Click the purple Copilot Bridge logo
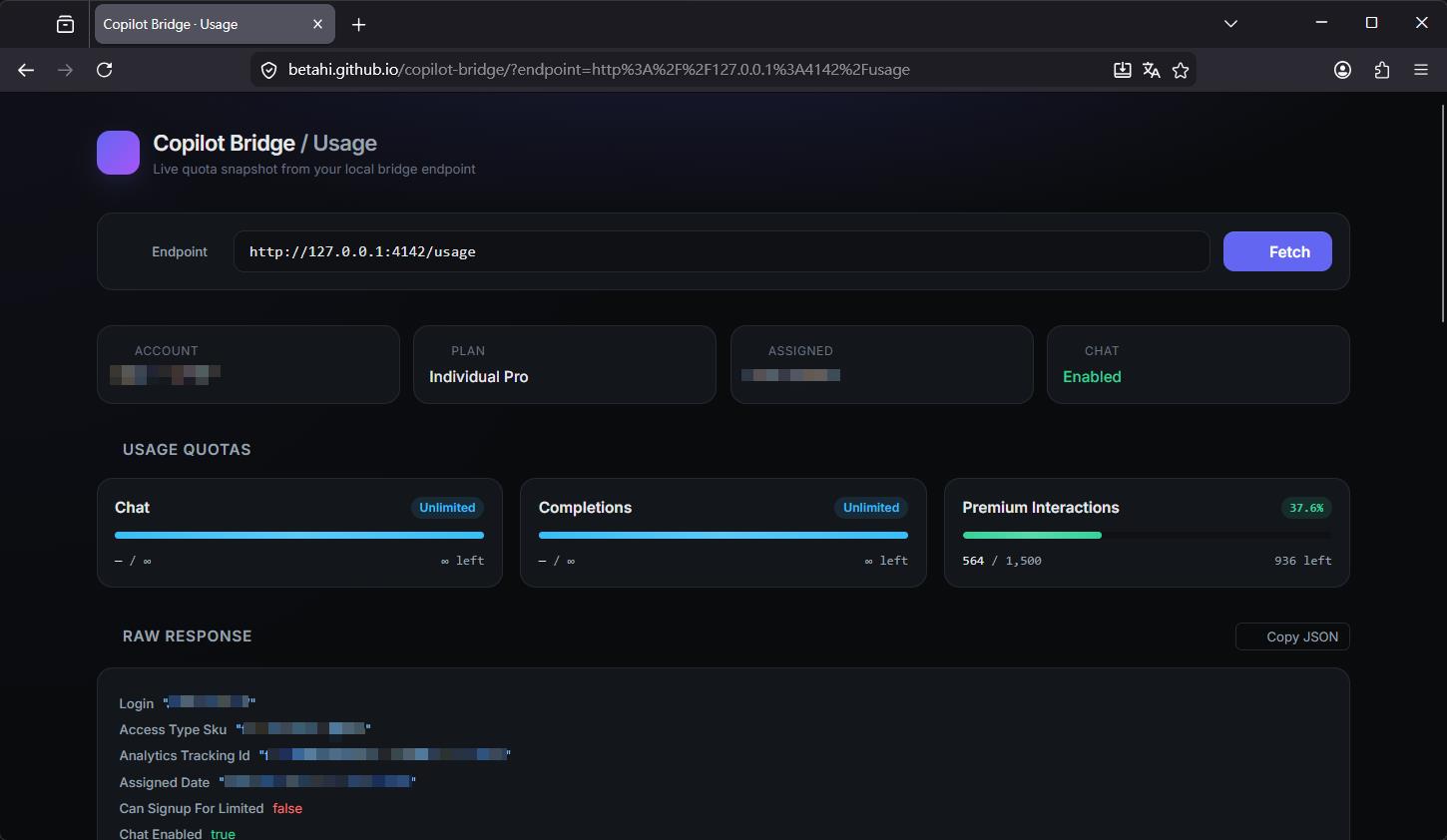 coord(118,153)
